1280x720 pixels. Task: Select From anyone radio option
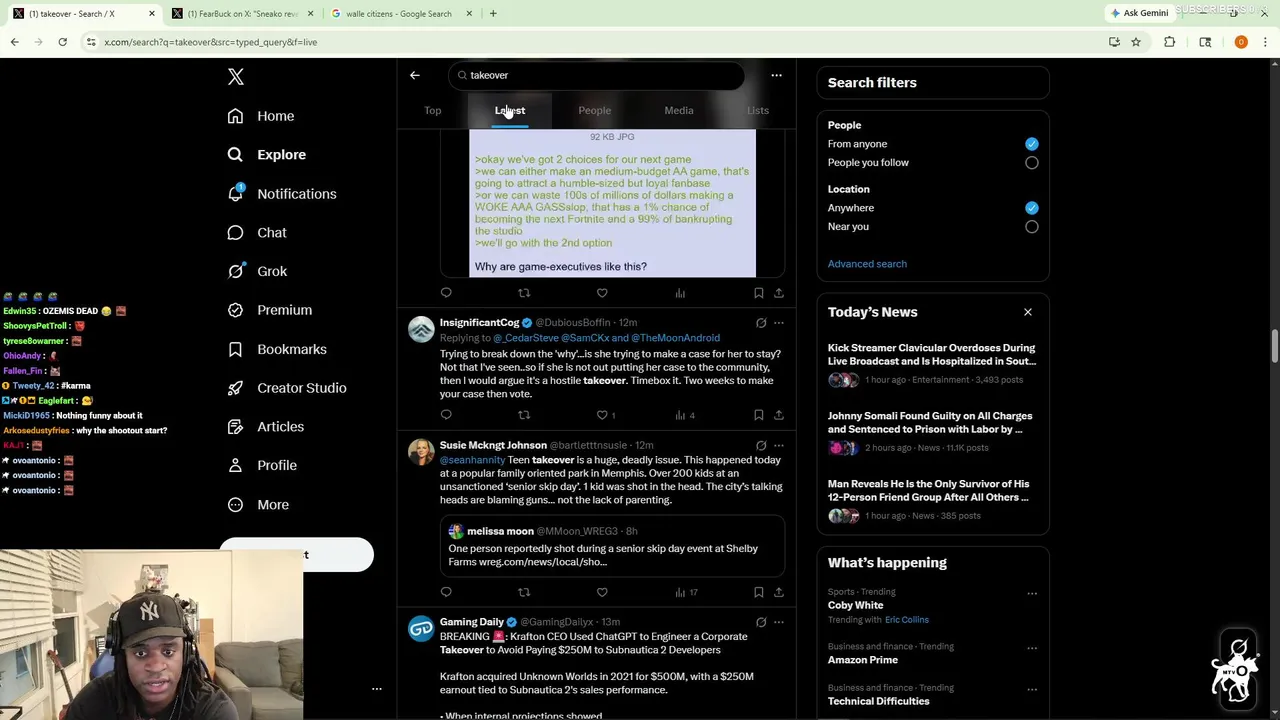1032,144
